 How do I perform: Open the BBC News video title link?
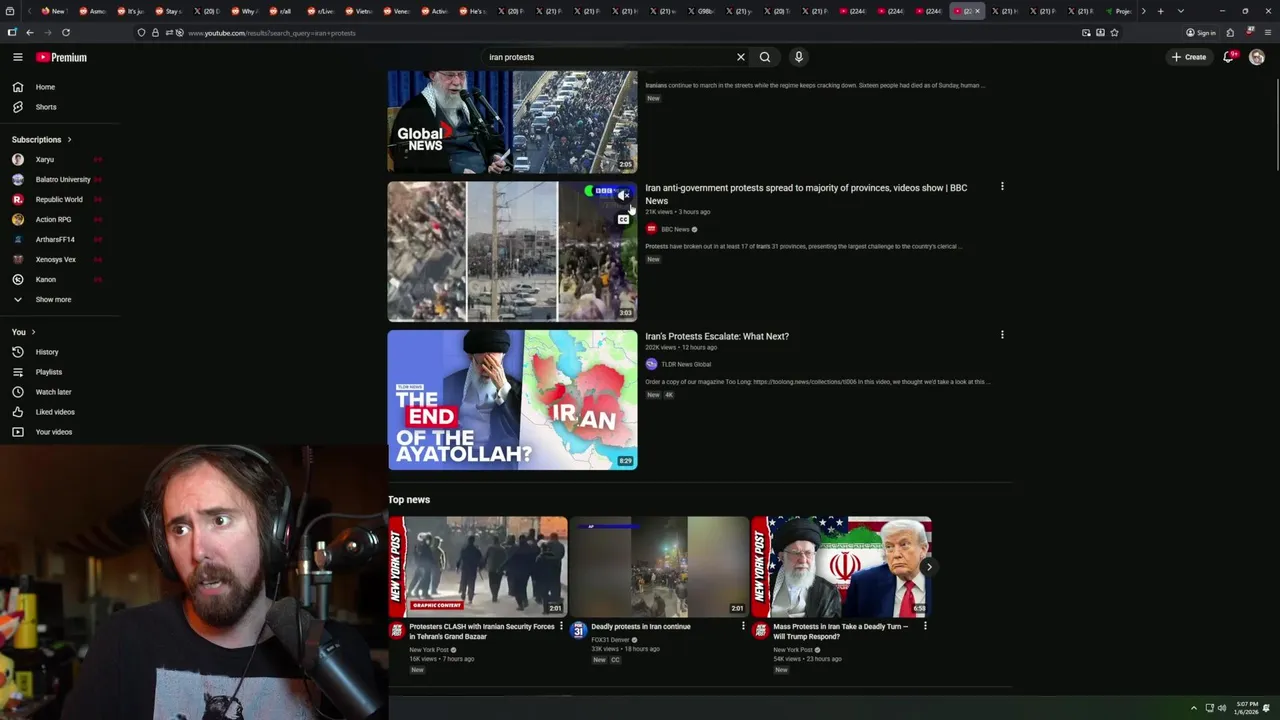pos(806,194)
